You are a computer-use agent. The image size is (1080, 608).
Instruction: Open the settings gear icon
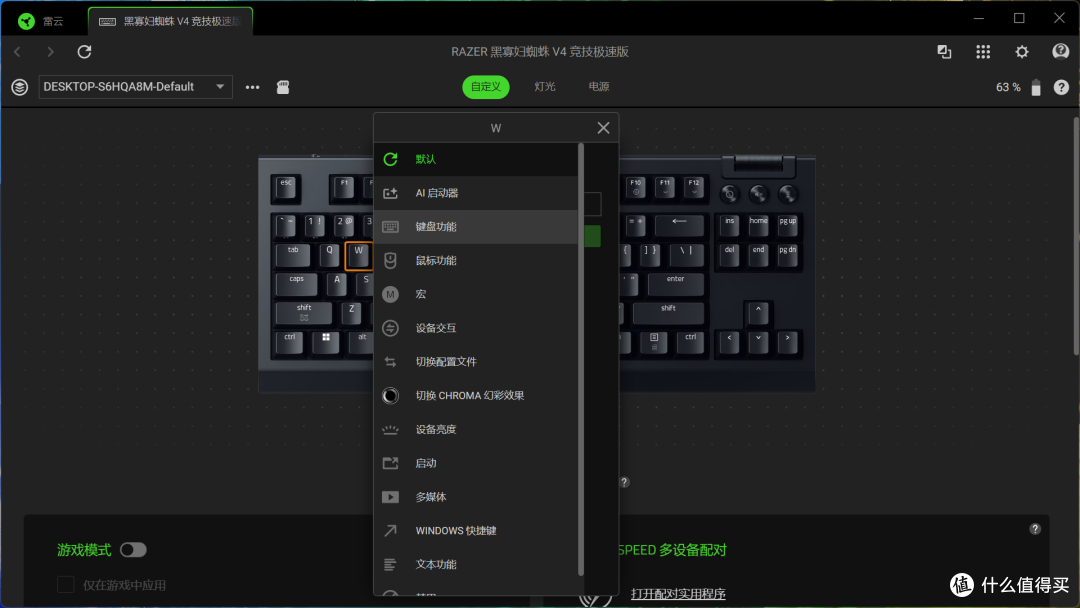1021,52
